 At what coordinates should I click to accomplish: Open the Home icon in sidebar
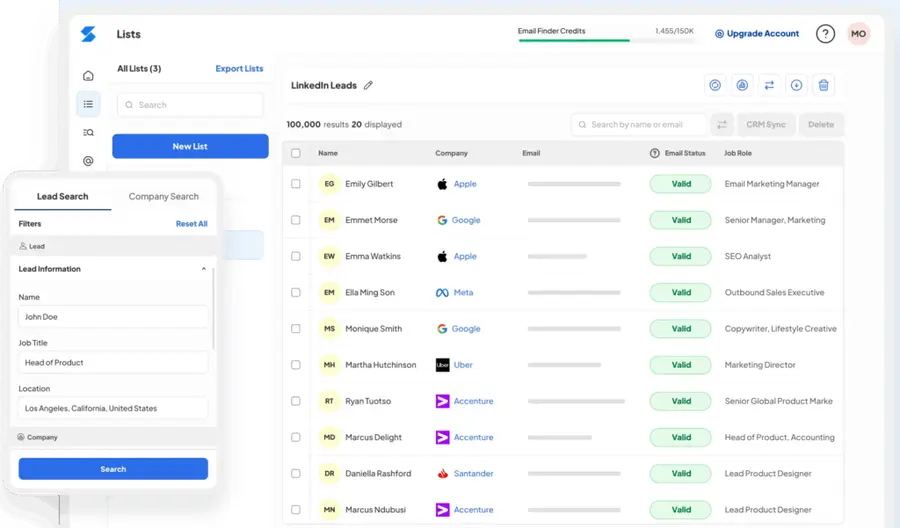click(x=88, y=75)
